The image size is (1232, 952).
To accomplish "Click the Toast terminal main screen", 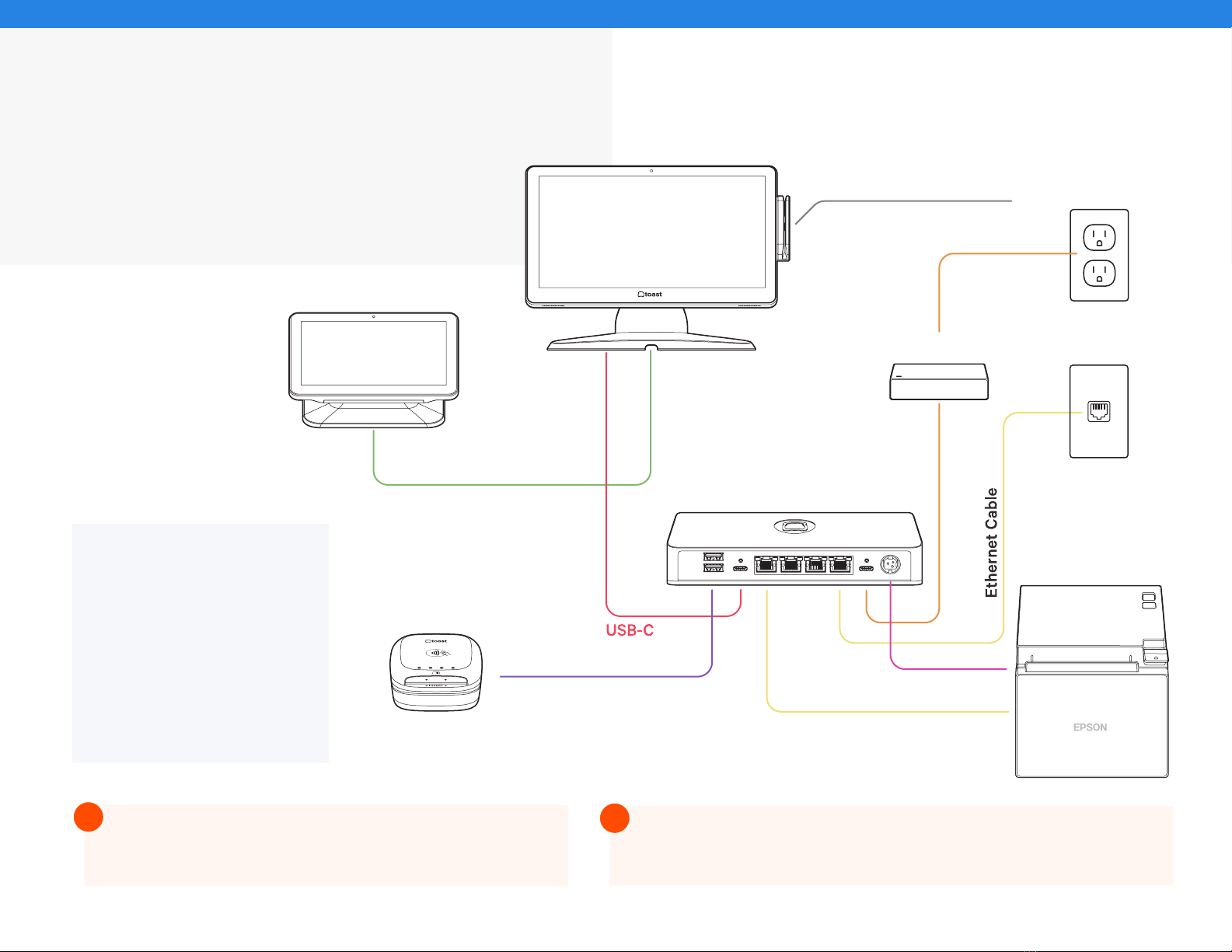I will pyautogui.click(x=651, y=231).
